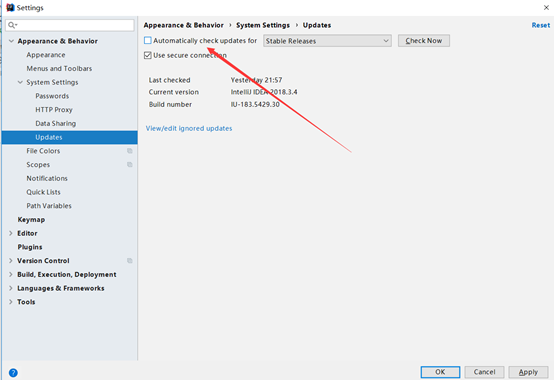Open File Colors settings
Viewport: 554px width, 380px height.
pyautogui.click(x=43, y=151)
